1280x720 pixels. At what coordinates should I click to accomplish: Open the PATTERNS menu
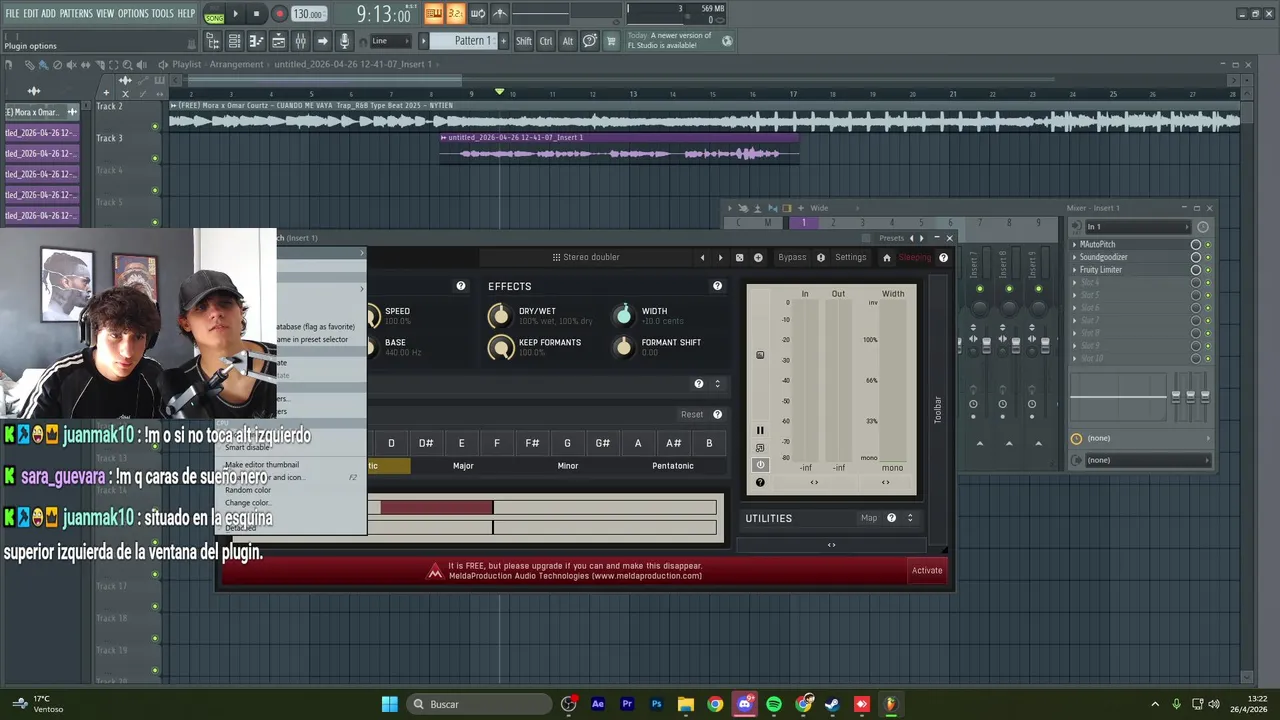click(x=76, y=13)
